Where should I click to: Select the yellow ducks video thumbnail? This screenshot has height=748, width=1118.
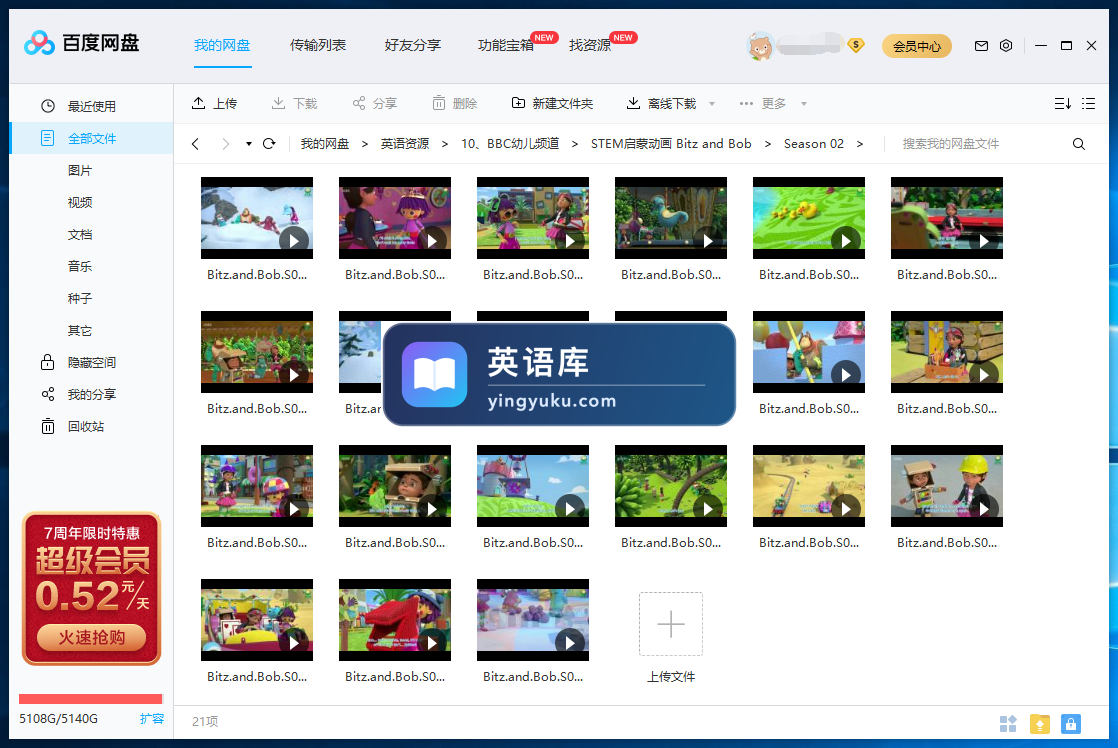tap(809, 218)
